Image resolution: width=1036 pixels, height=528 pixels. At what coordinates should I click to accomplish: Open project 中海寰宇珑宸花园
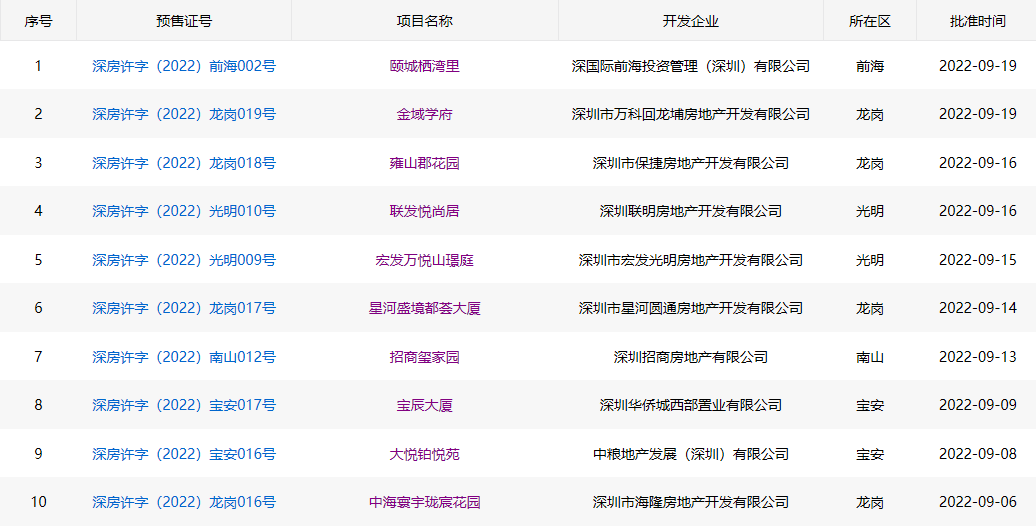pos(424,502)
